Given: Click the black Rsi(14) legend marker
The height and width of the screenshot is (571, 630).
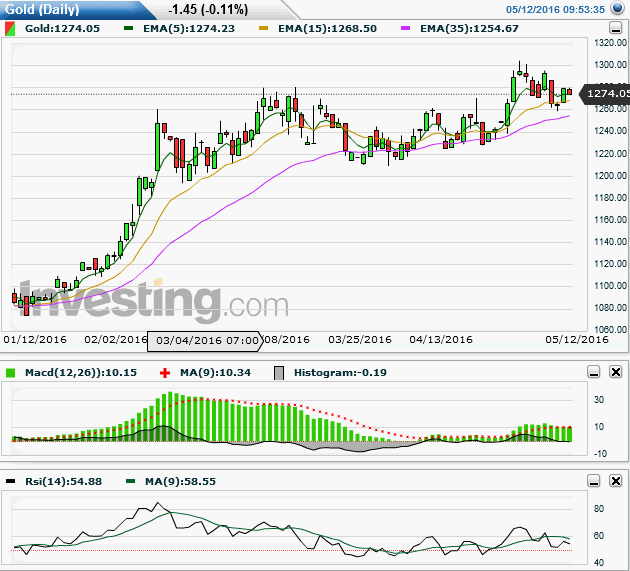Looking at the screenshot, I should (10, 481).
